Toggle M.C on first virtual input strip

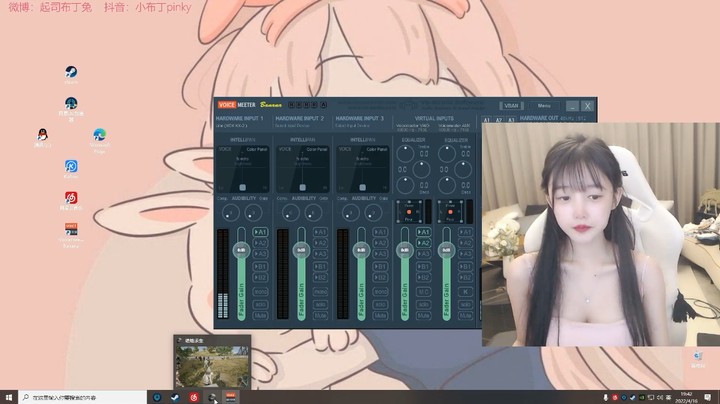[x=423, y=292]
